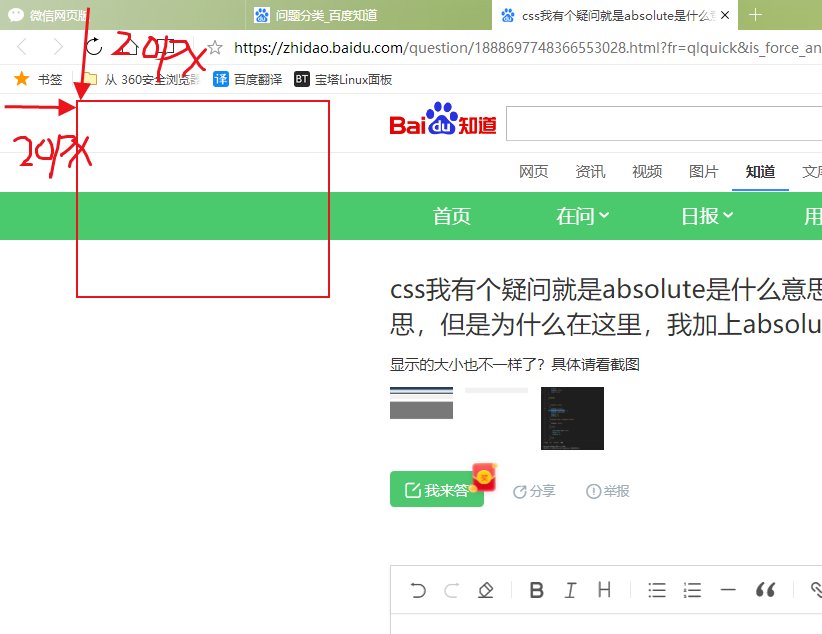Screen dimensions: 822x634
Task: Insert a blockquote in the editor
Action: pyautogui.click(x=766, y=590)
